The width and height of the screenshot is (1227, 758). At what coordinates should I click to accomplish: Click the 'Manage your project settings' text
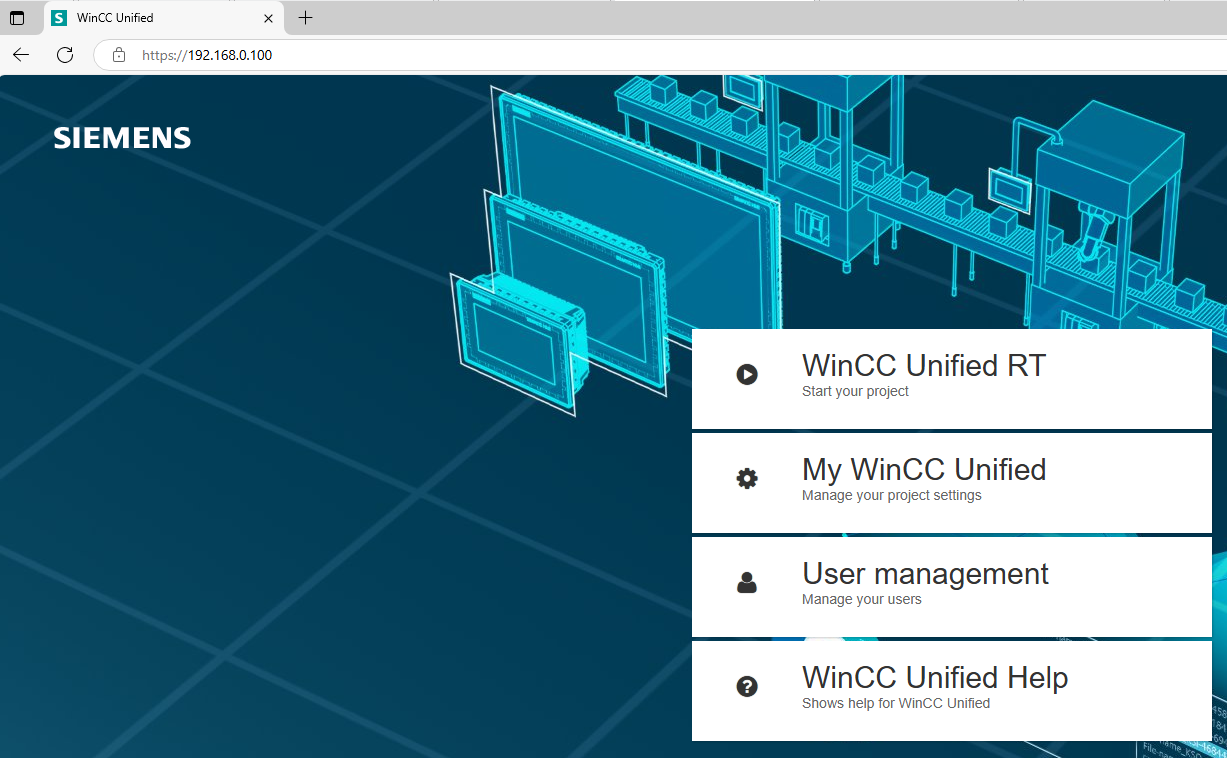(891, 496)
